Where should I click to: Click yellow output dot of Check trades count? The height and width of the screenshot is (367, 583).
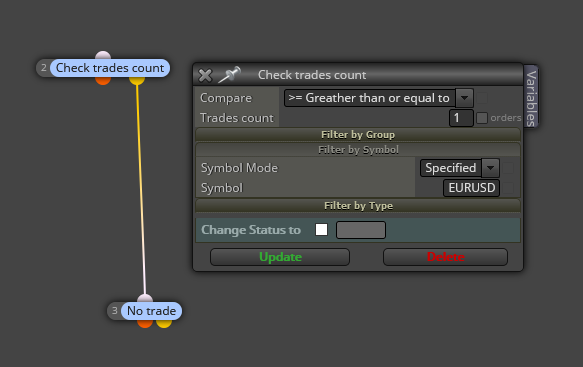137,80
